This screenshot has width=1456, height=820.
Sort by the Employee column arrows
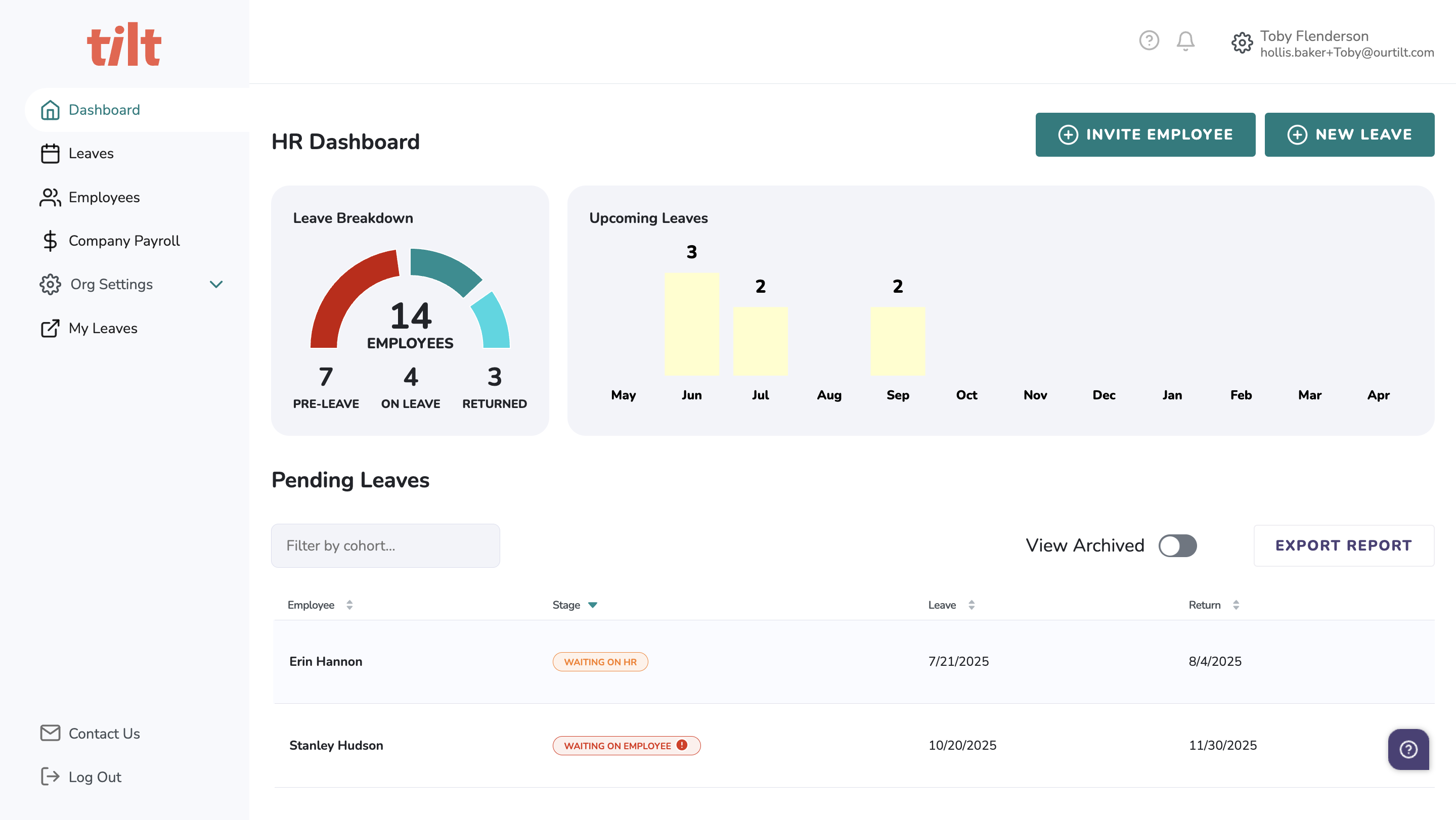tap(349, 605)
